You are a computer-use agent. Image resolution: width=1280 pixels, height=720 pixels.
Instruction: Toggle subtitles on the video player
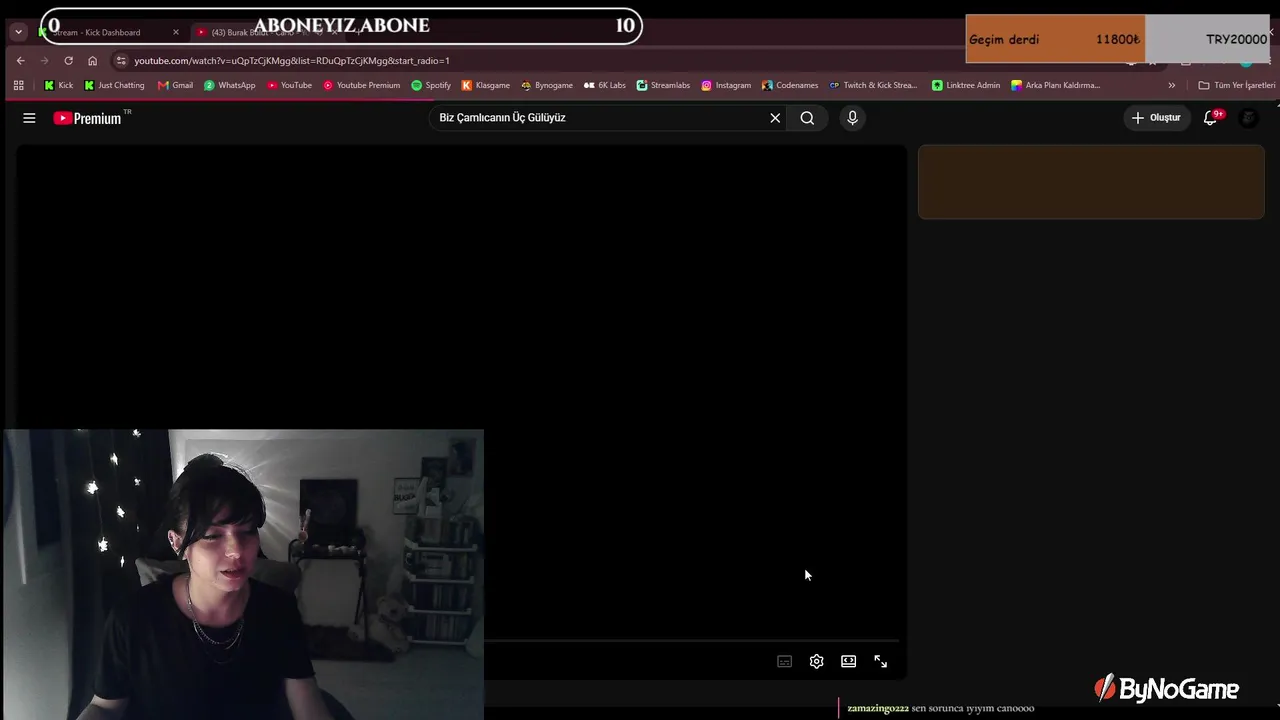click(785, 661)
